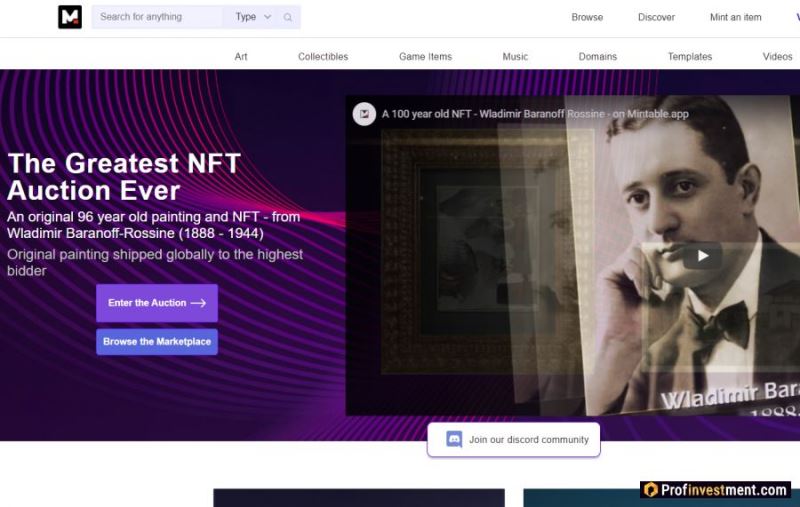Click 'Browse the Marketplace' button

[x=157, y=342]
